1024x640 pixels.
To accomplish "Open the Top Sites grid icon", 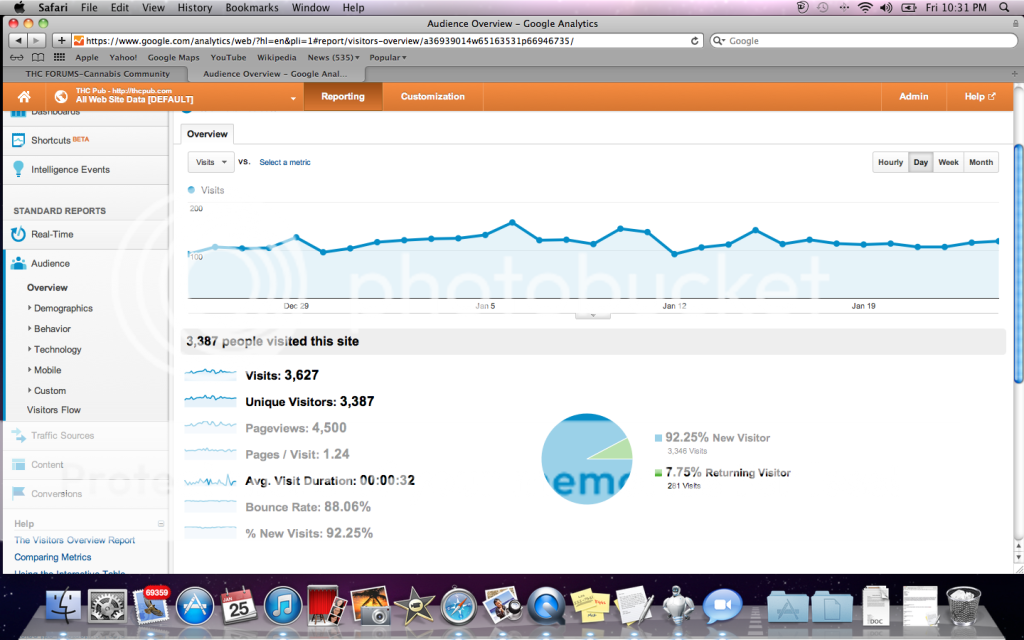I will (x=59, y=57).
